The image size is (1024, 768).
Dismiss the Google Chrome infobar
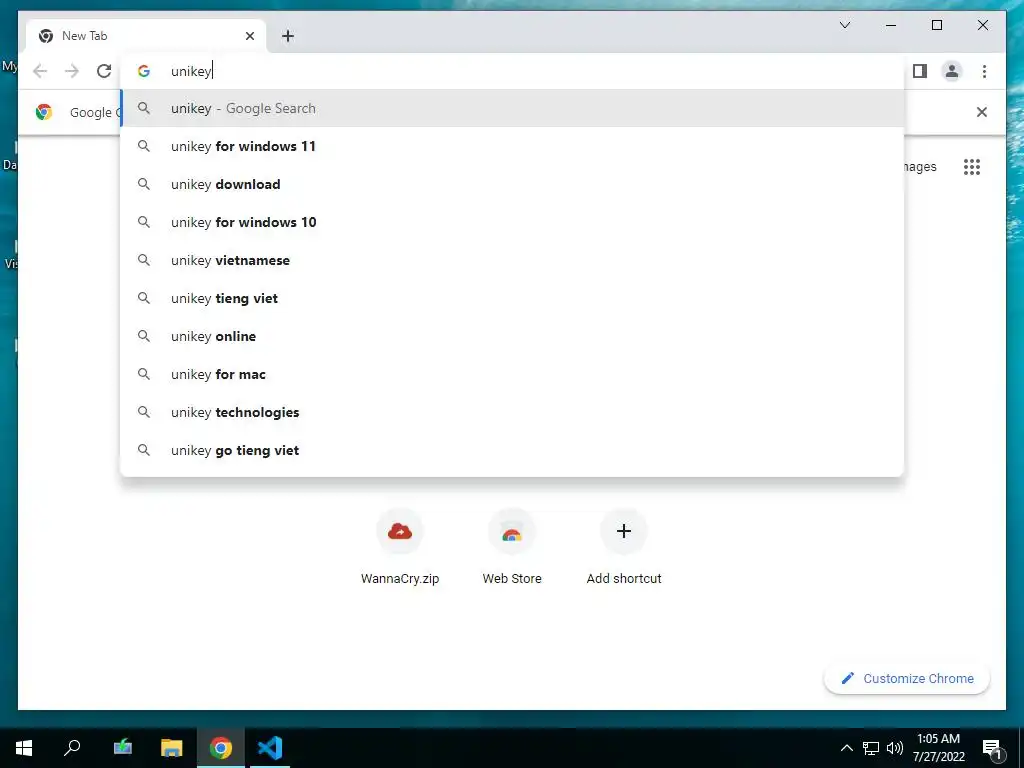pyautogui.click(x=982, y=112)
